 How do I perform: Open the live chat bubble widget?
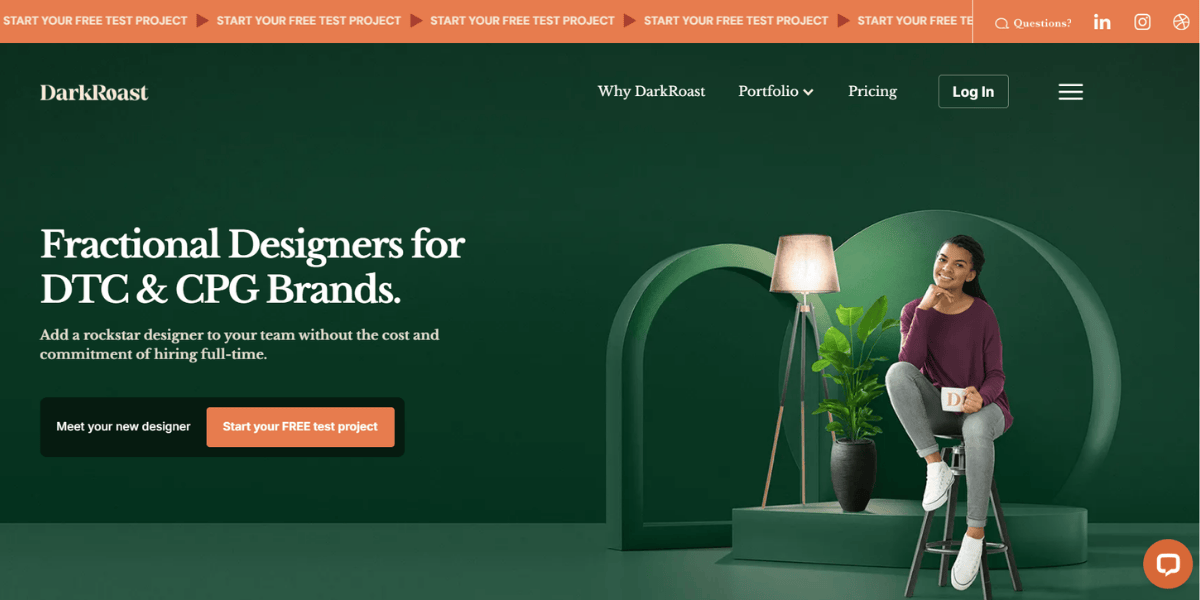[1168, 564]
